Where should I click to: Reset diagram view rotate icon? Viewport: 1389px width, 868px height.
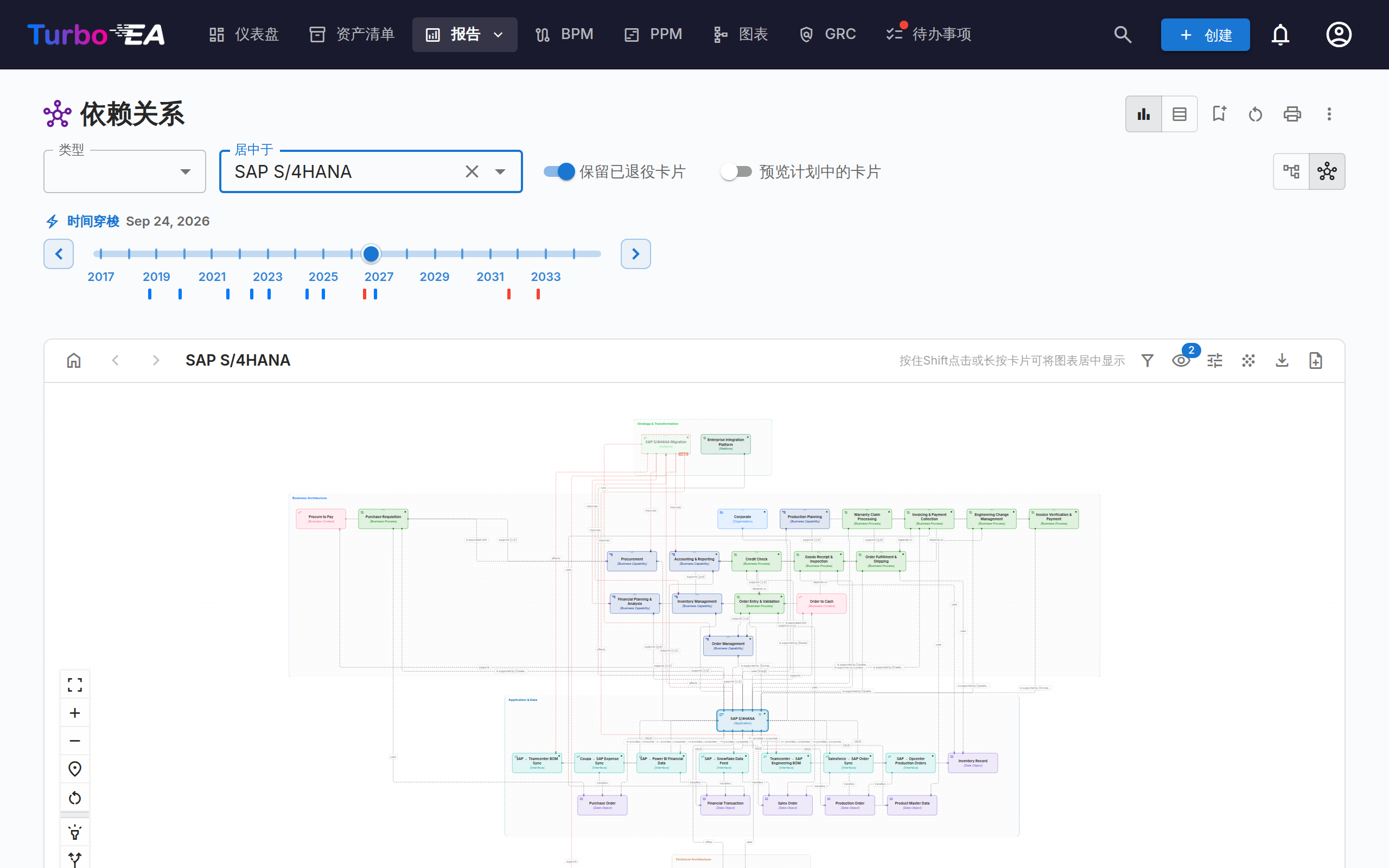[x=75, y=797]
